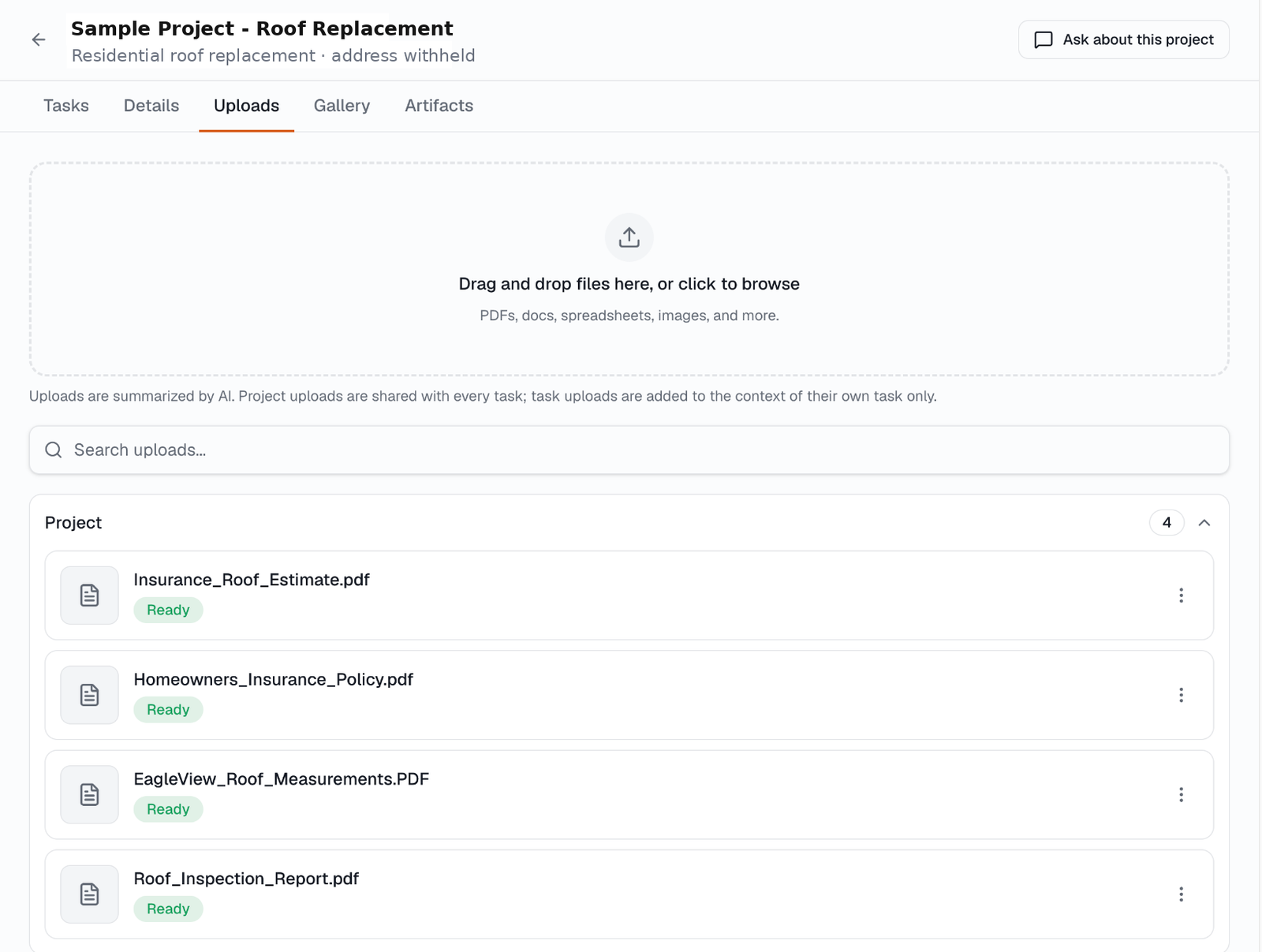Click the Ready badge under Homeowners_Insurance_Policy.pdf
This screenshot has width=1262, height=952.
click(168, 710)
